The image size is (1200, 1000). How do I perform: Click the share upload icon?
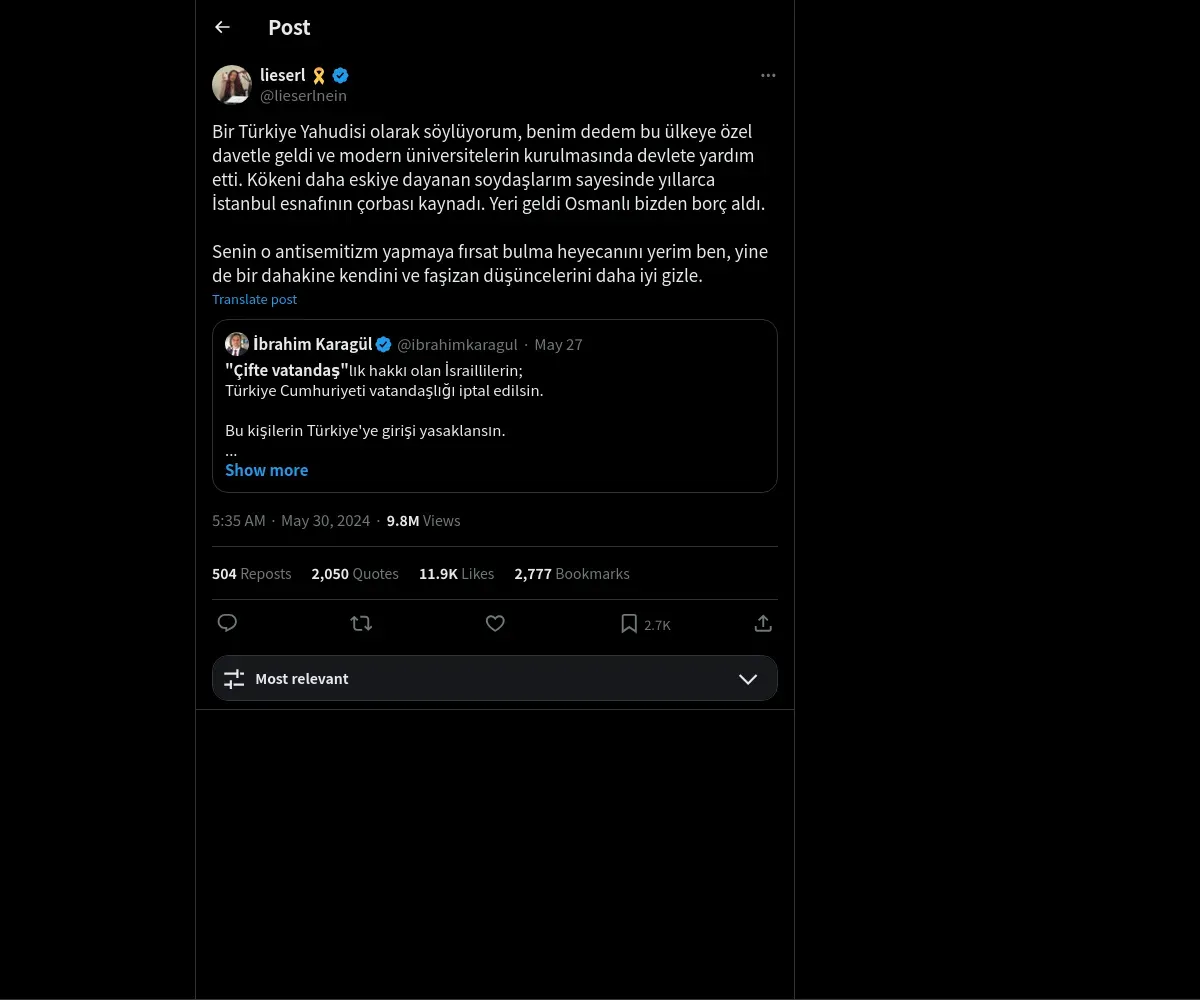[x=763, y=623]
